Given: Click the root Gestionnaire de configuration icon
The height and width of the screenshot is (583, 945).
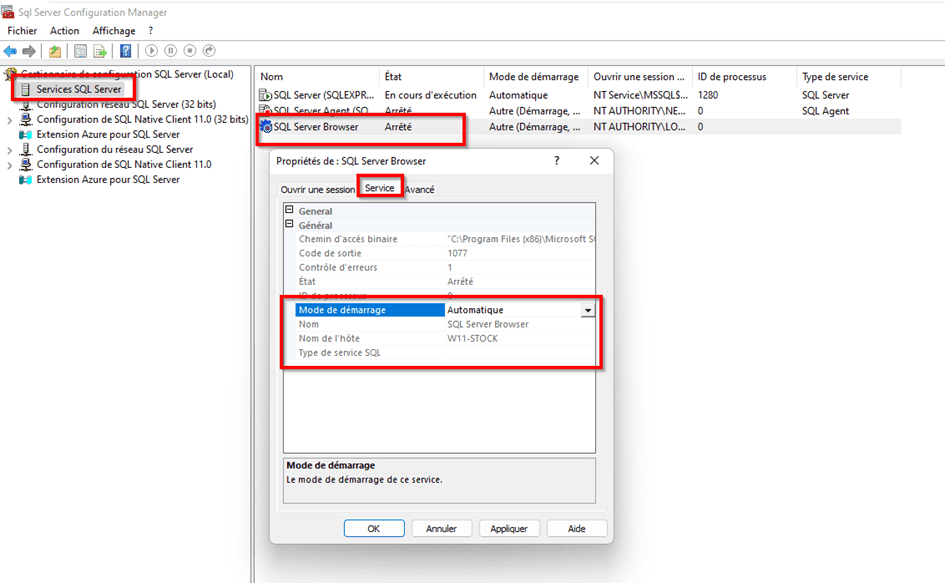Looking at the screenshot, I should point(10,74).
